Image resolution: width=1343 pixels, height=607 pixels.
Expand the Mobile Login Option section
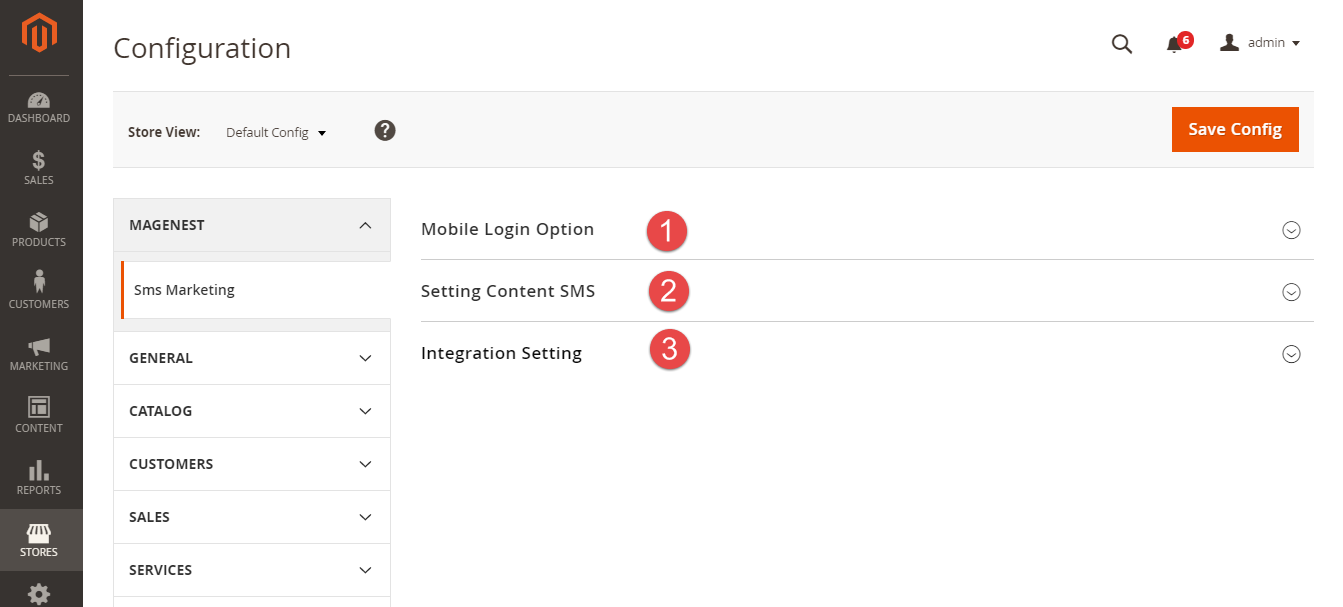(1291, 230)
